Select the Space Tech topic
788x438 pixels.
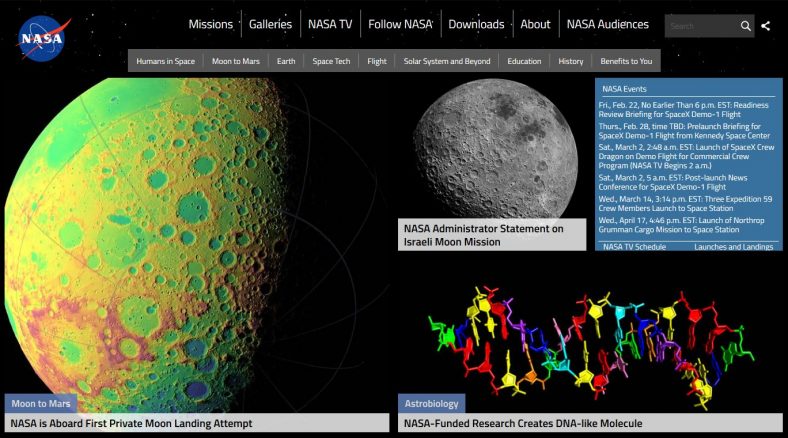pos(331,61)
